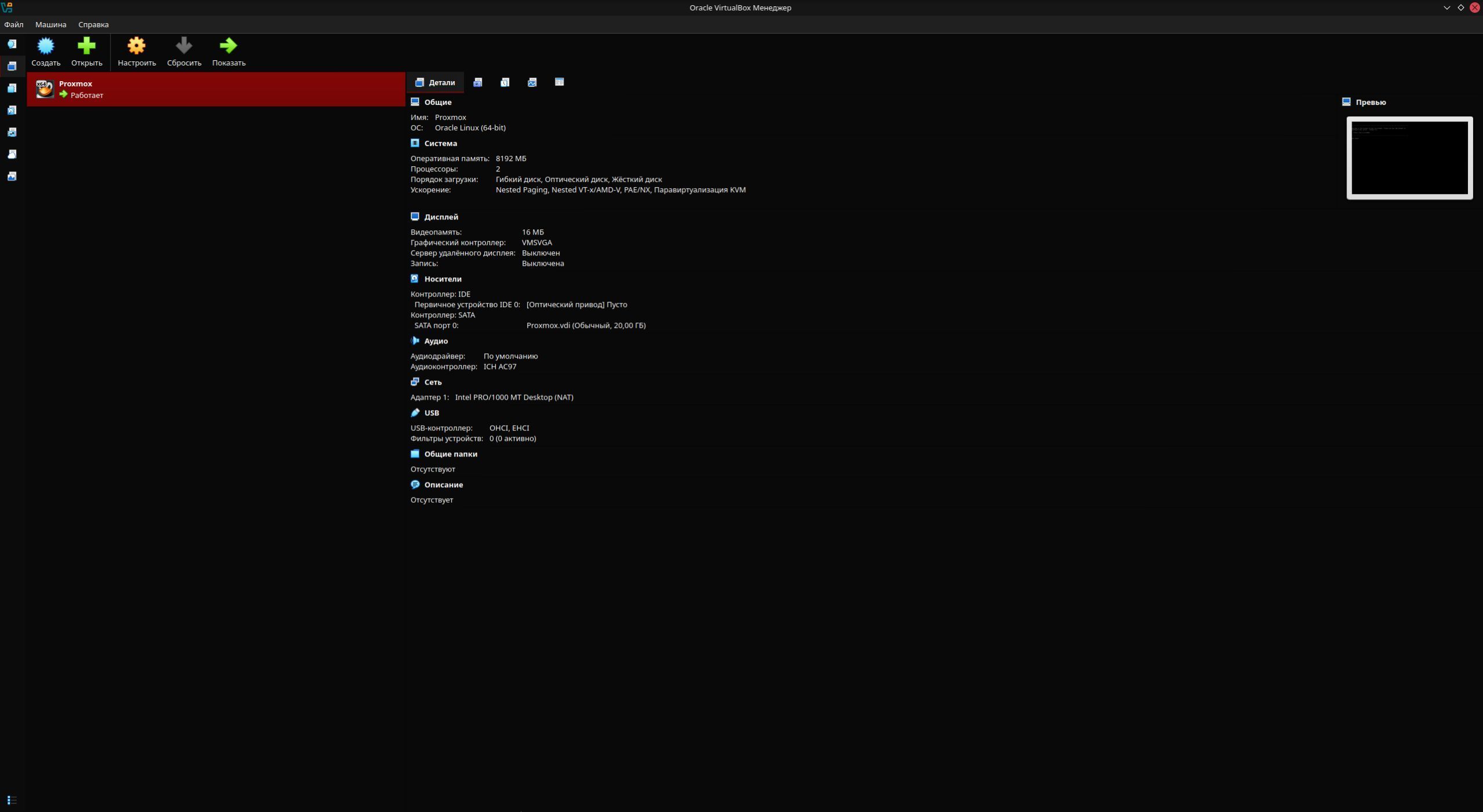Click adapter Intel PRO/1000 MT Desktop (NAT)
1483x812 pixels.
click(514, 397)
